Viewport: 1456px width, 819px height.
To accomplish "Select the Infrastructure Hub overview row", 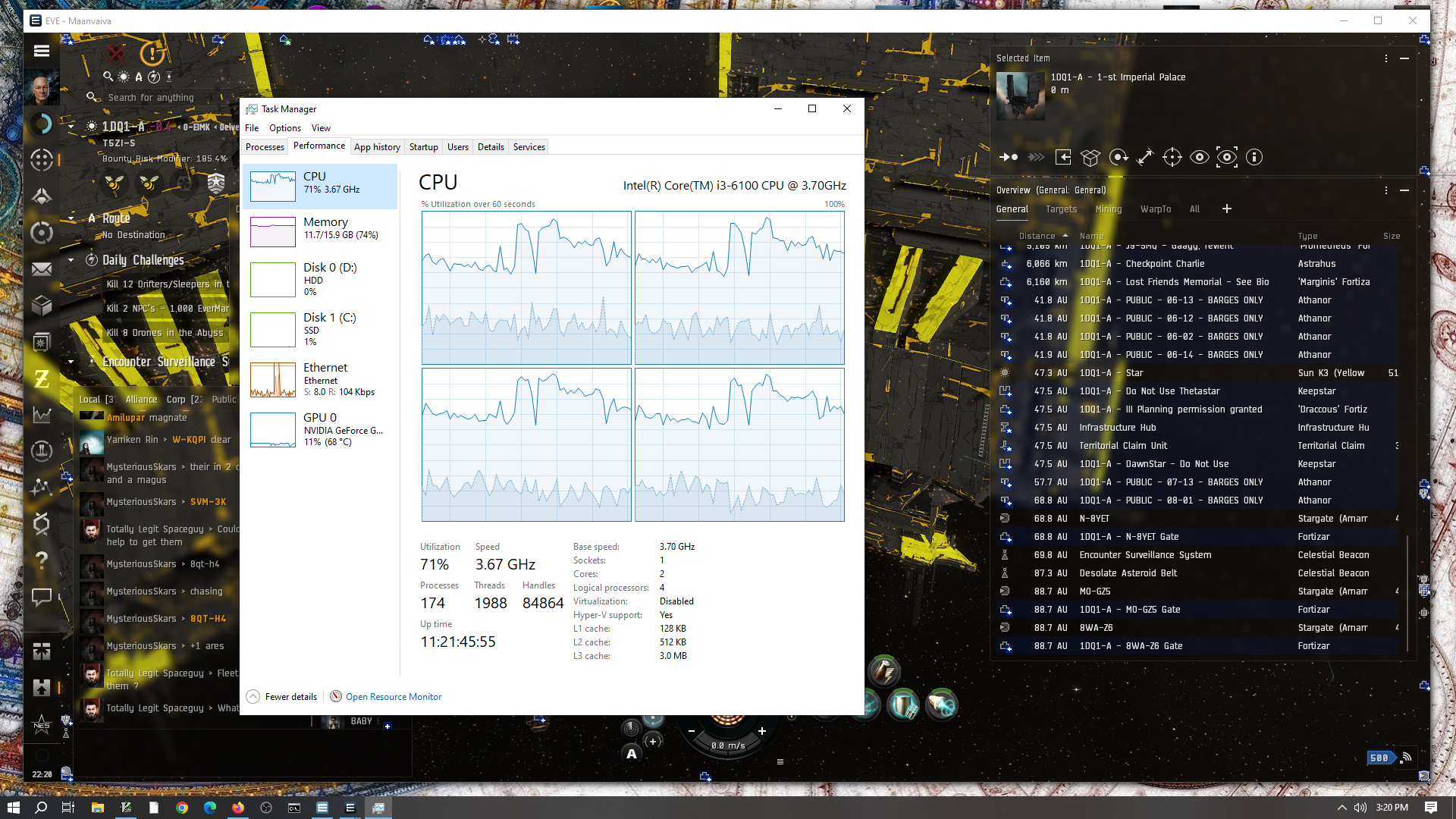I will click(x=1198, y=428).
